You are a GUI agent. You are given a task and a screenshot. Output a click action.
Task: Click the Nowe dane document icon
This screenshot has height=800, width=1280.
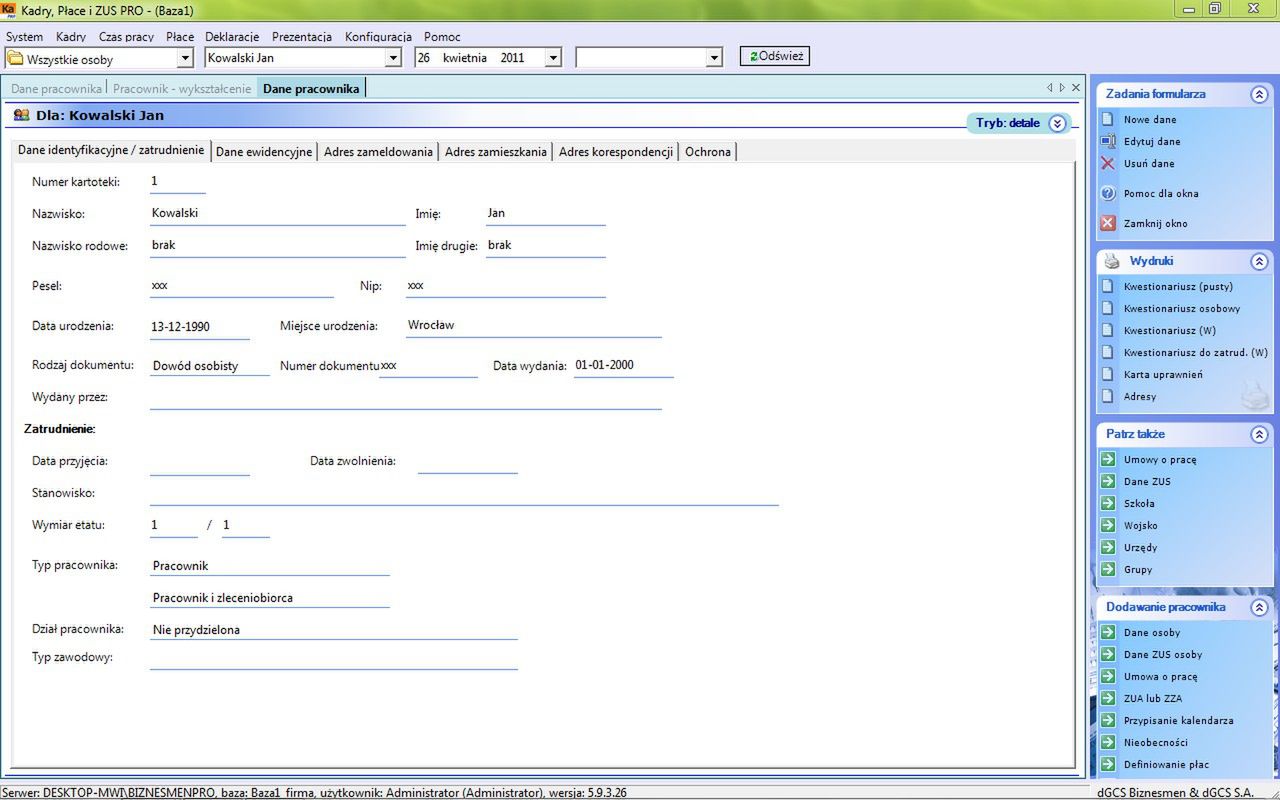[x=1108, y=119]
